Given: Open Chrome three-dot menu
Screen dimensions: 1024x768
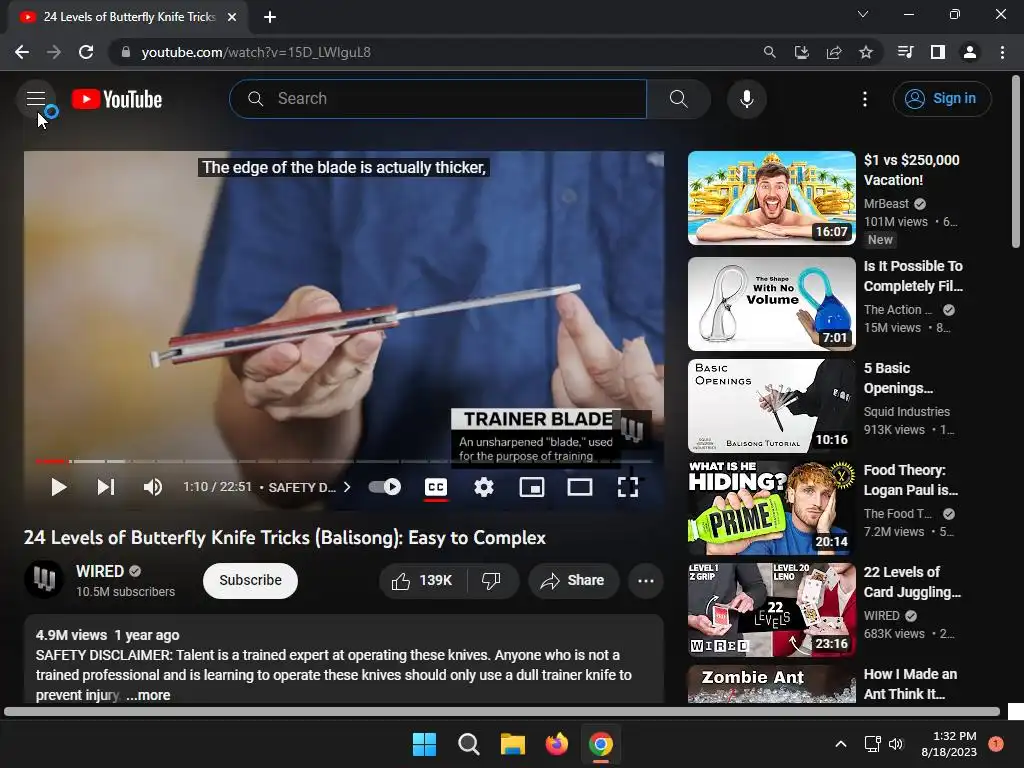Looking at the screenshot, I should coord(1002,52).
